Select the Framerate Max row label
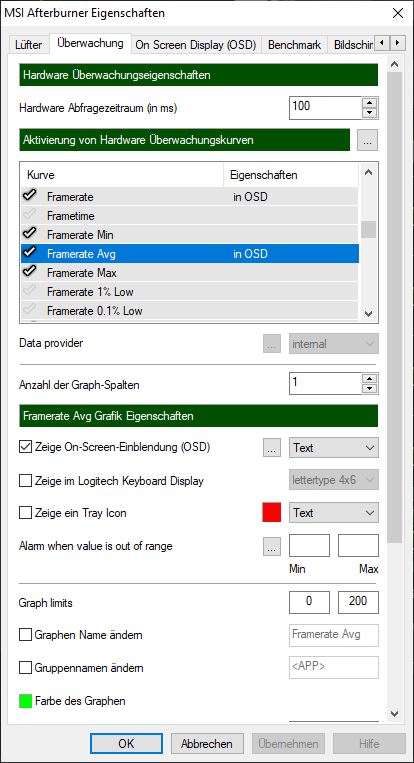This screenshot has width=414, height=763. click(x=82, y=273)
